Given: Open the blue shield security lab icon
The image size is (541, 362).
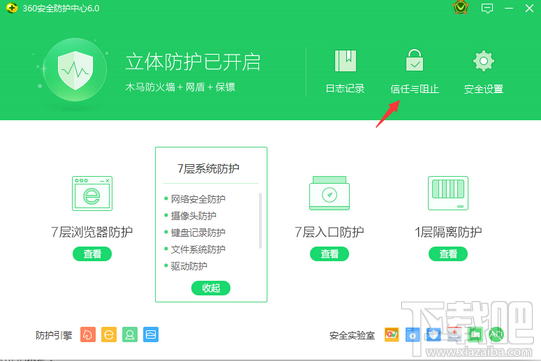Looking at the screenshot, I should click(x=434, y=335).
